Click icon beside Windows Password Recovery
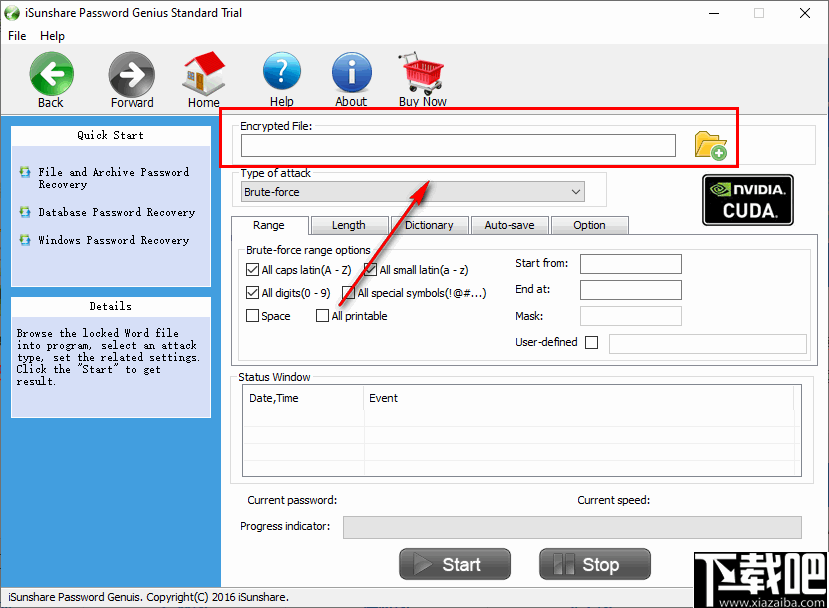 coord(25,240)
